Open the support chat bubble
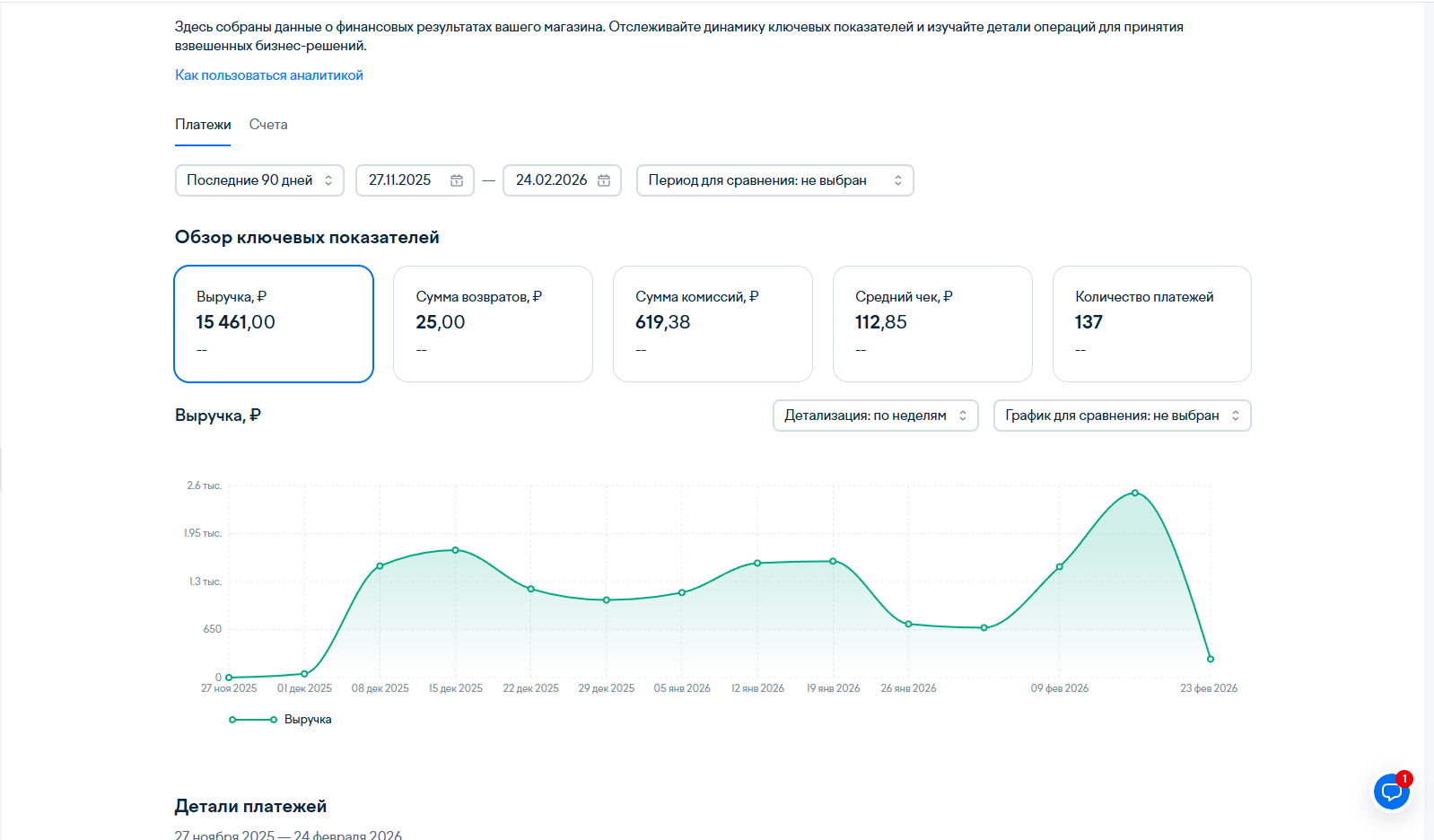1434x840 pixels. [x=1391, y=792]
